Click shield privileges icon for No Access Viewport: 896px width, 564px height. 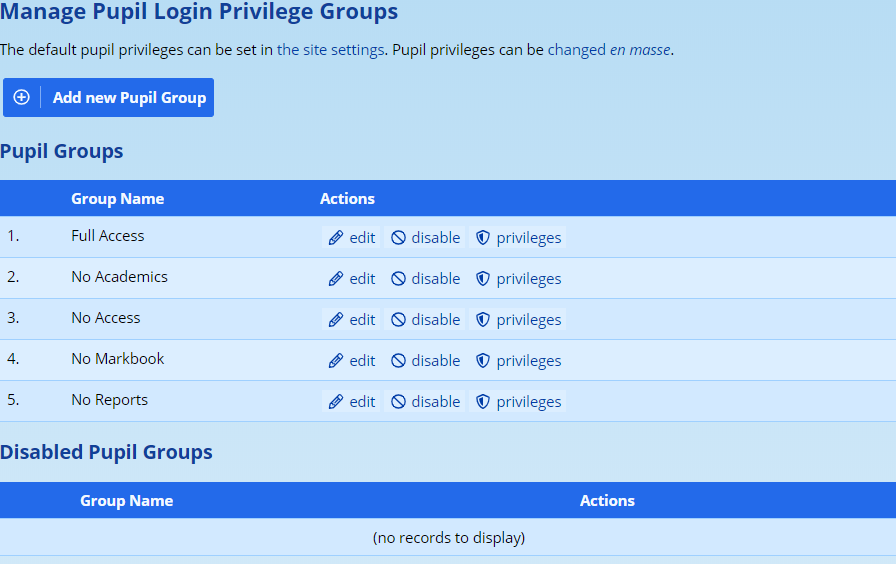(483, 320)
